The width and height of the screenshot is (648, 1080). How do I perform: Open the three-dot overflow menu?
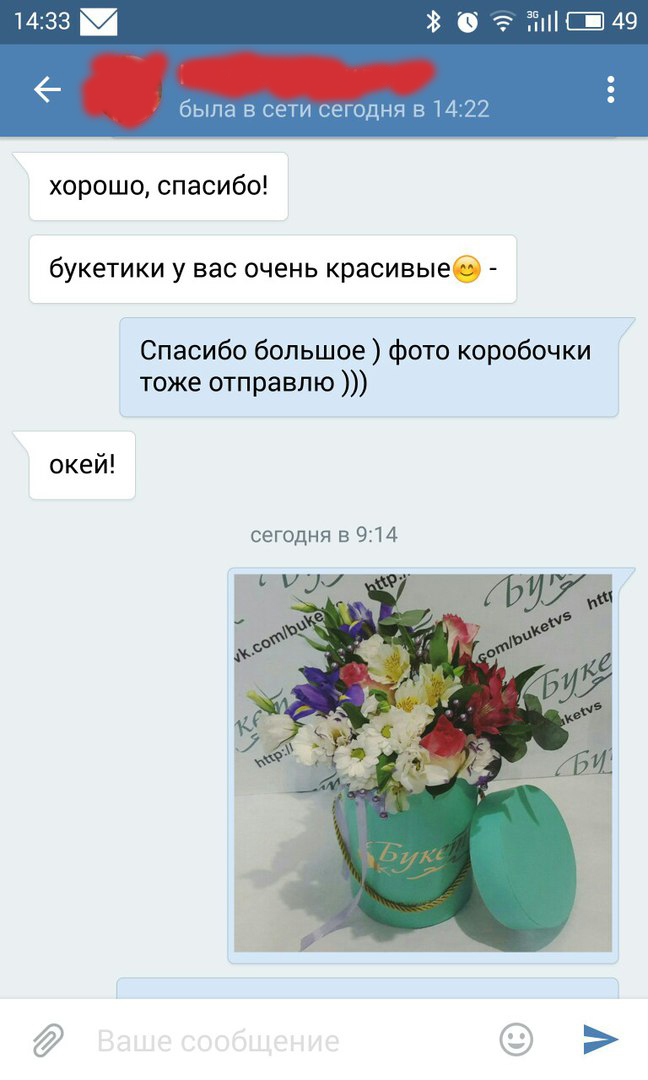click(610, 90)
